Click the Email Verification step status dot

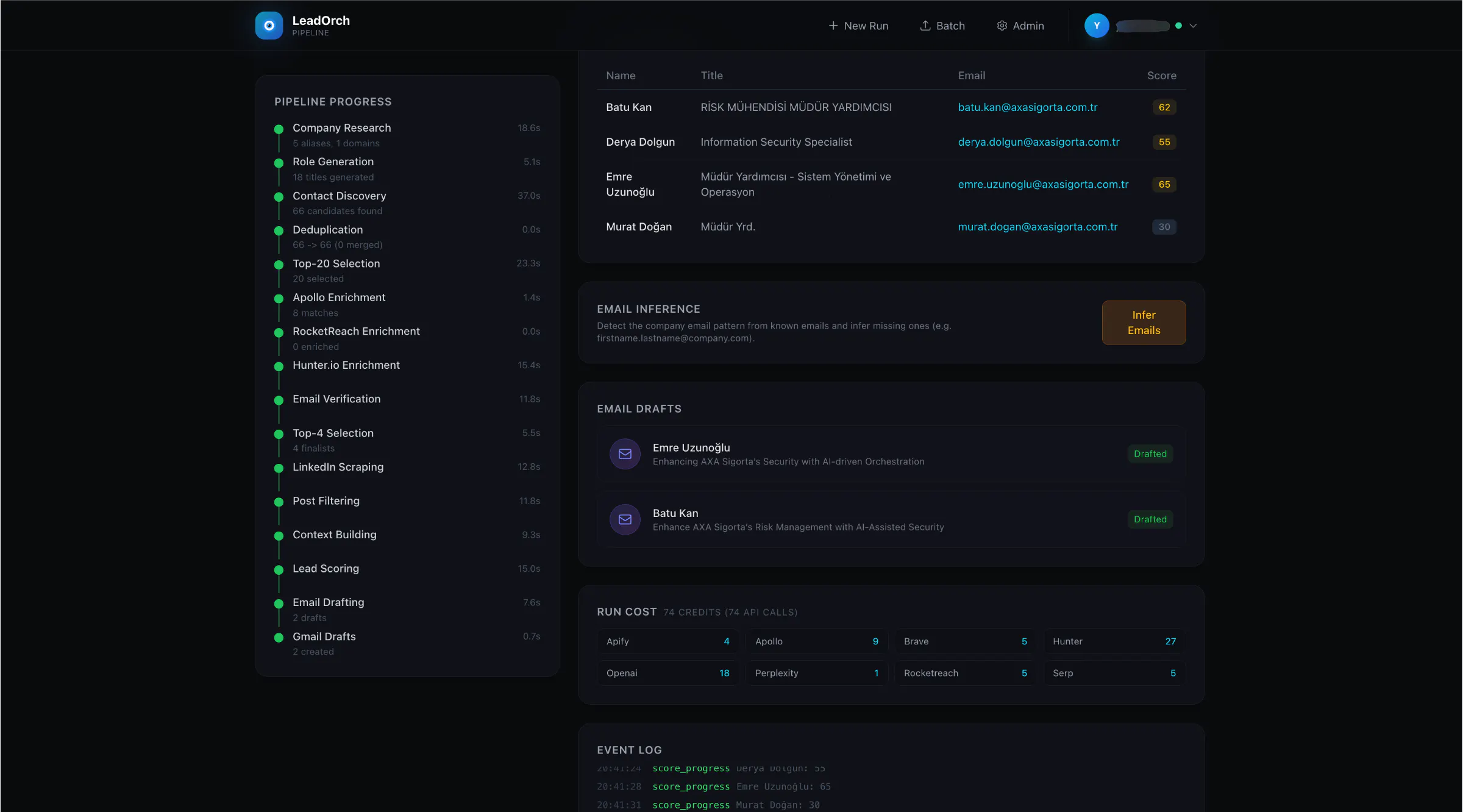coord(279,400)
